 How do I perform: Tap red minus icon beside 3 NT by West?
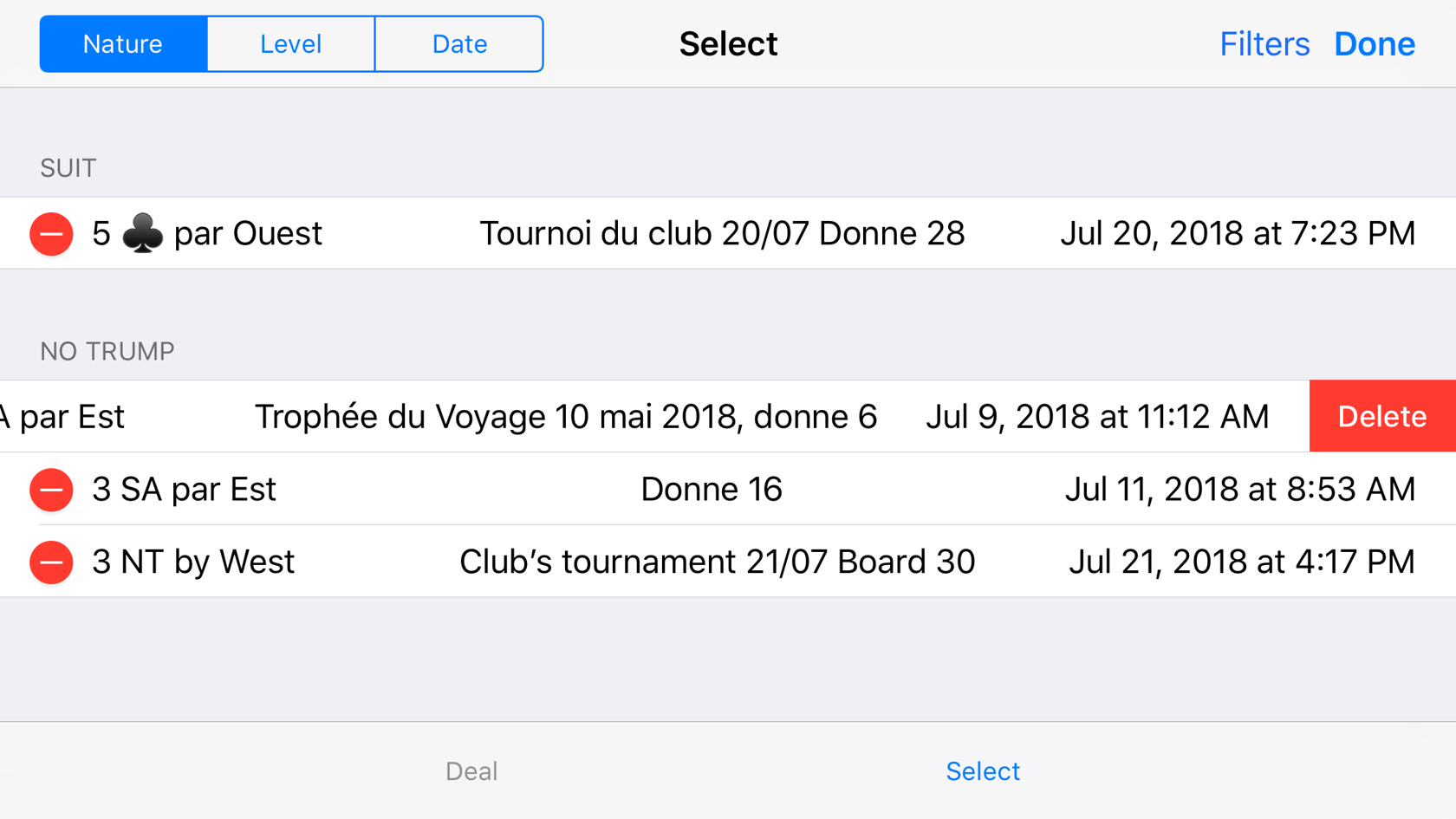tap(51, 562)
